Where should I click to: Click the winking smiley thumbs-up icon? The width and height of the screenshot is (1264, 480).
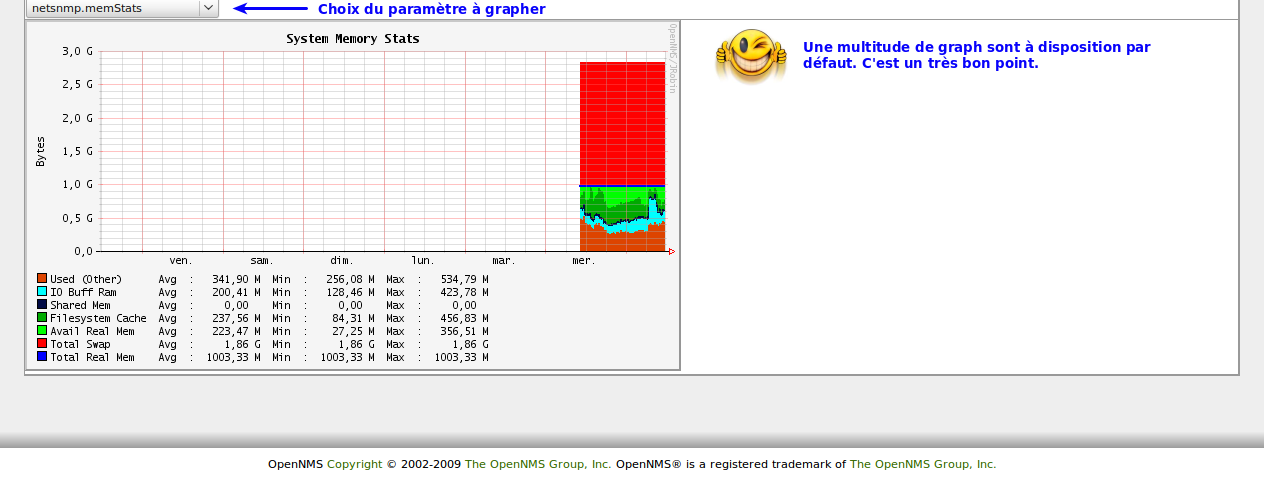point(750,55)
